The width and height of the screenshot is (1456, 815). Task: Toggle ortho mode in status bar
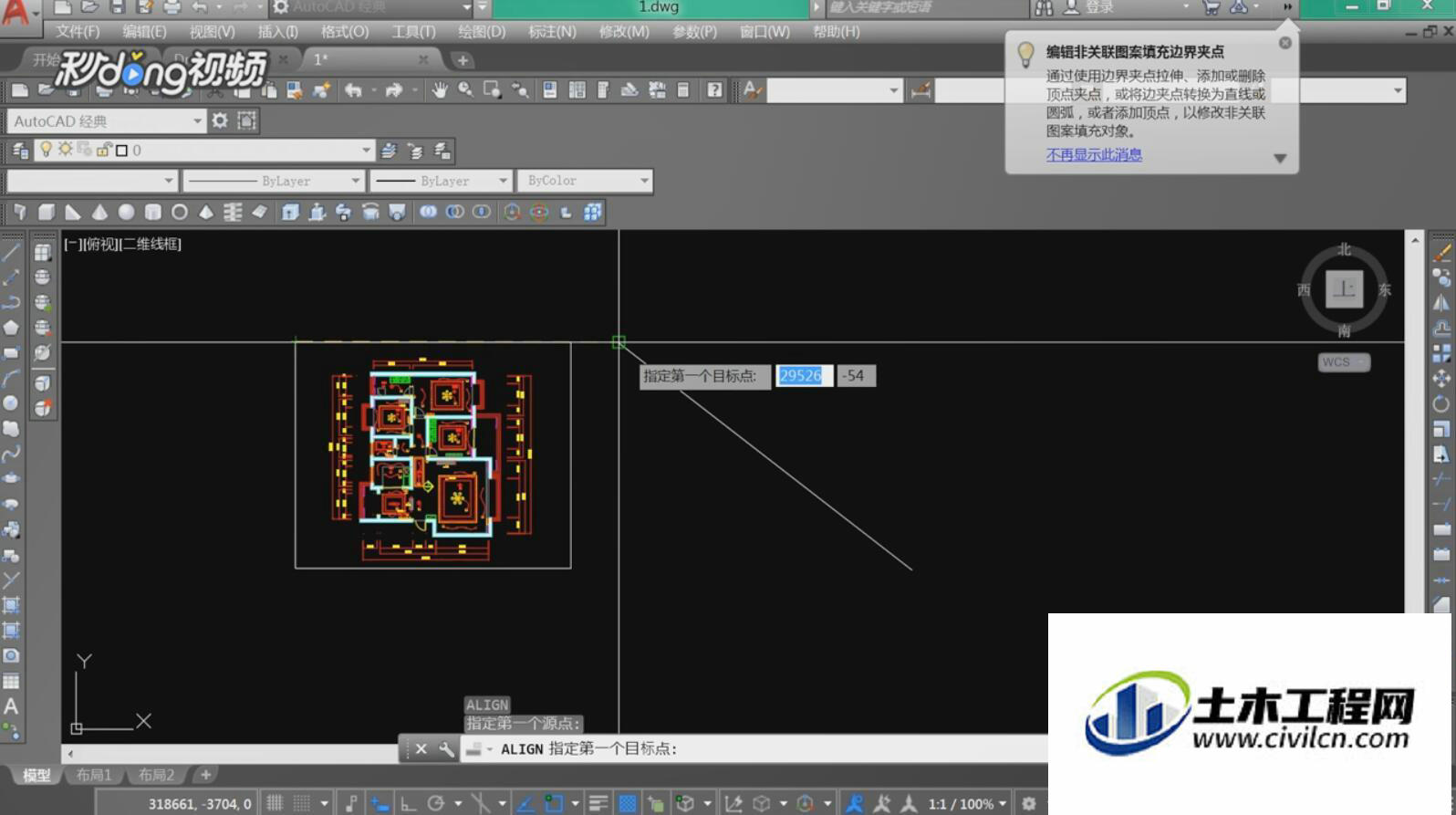(x=408, y=803)
